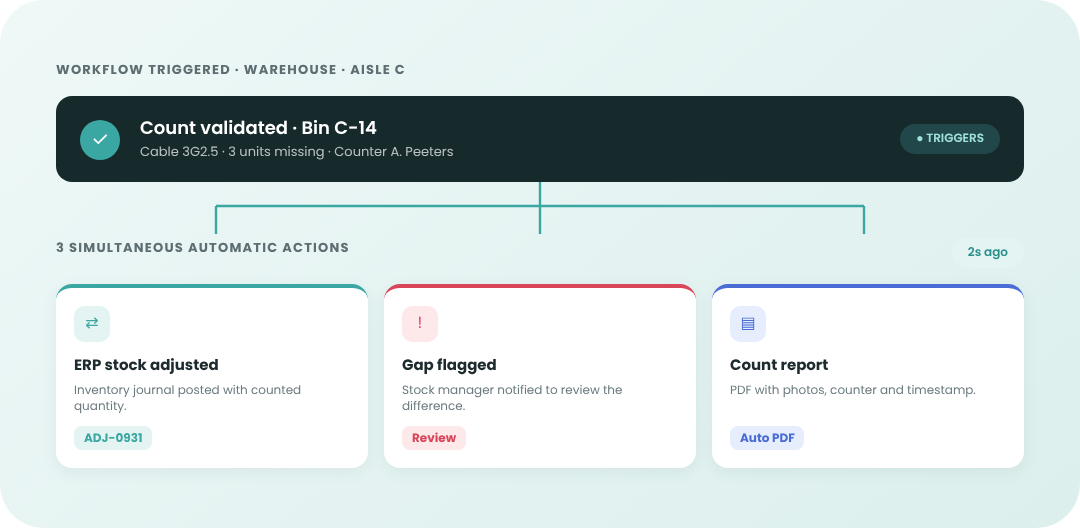Viewport: 1080px width, 530px height.
Task: Click the Count report heading
Action: pyautogui.click(x=778, y=365)
